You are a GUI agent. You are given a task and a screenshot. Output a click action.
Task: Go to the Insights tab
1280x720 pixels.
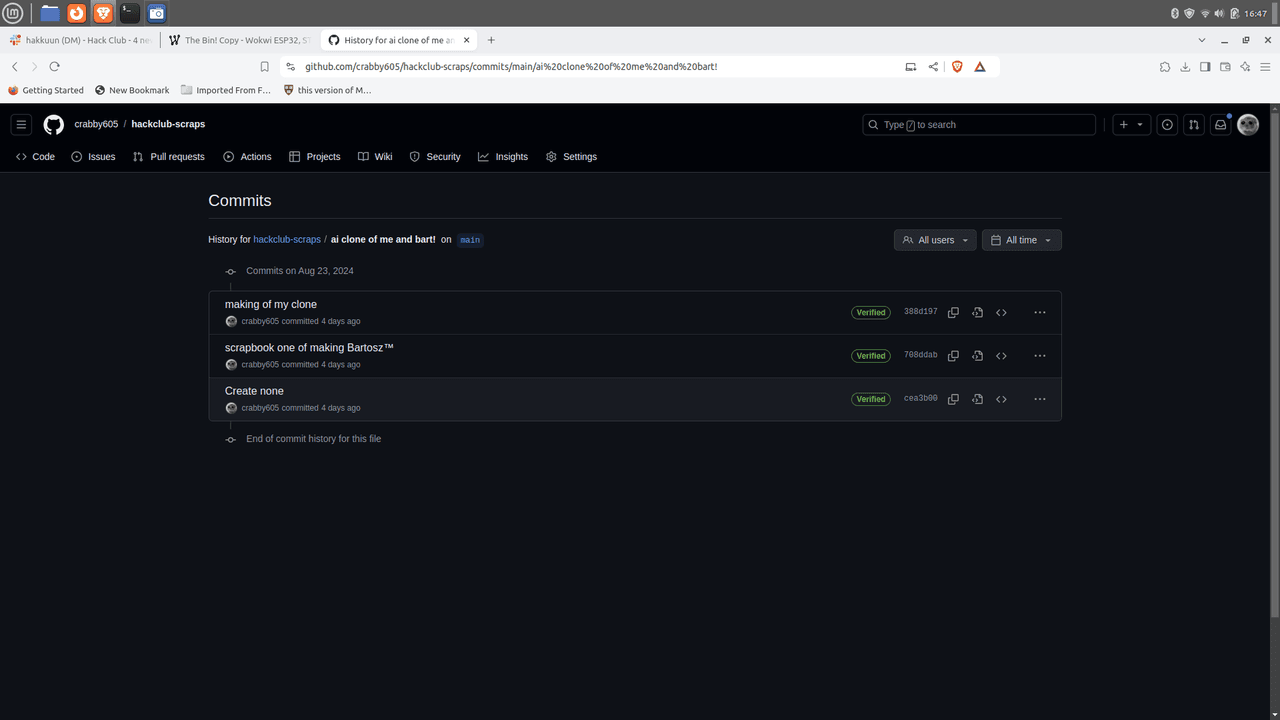coord(503,157)
